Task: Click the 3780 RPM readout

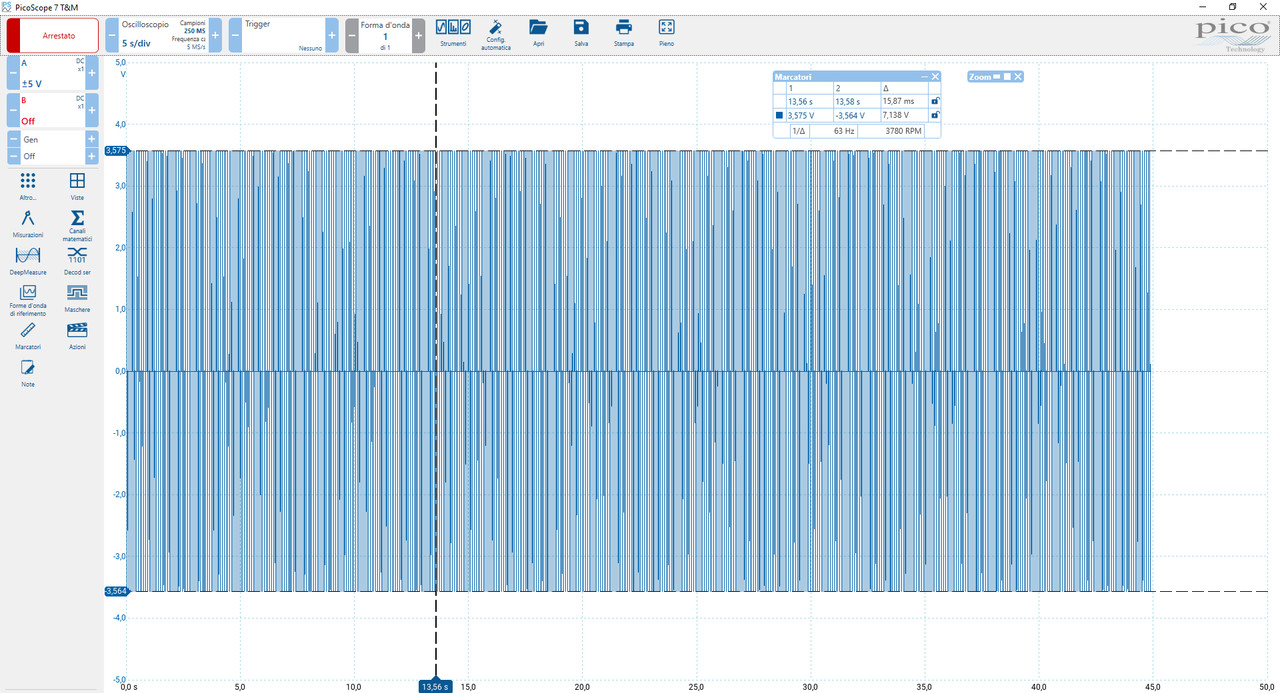Action: tap(902, 131)
